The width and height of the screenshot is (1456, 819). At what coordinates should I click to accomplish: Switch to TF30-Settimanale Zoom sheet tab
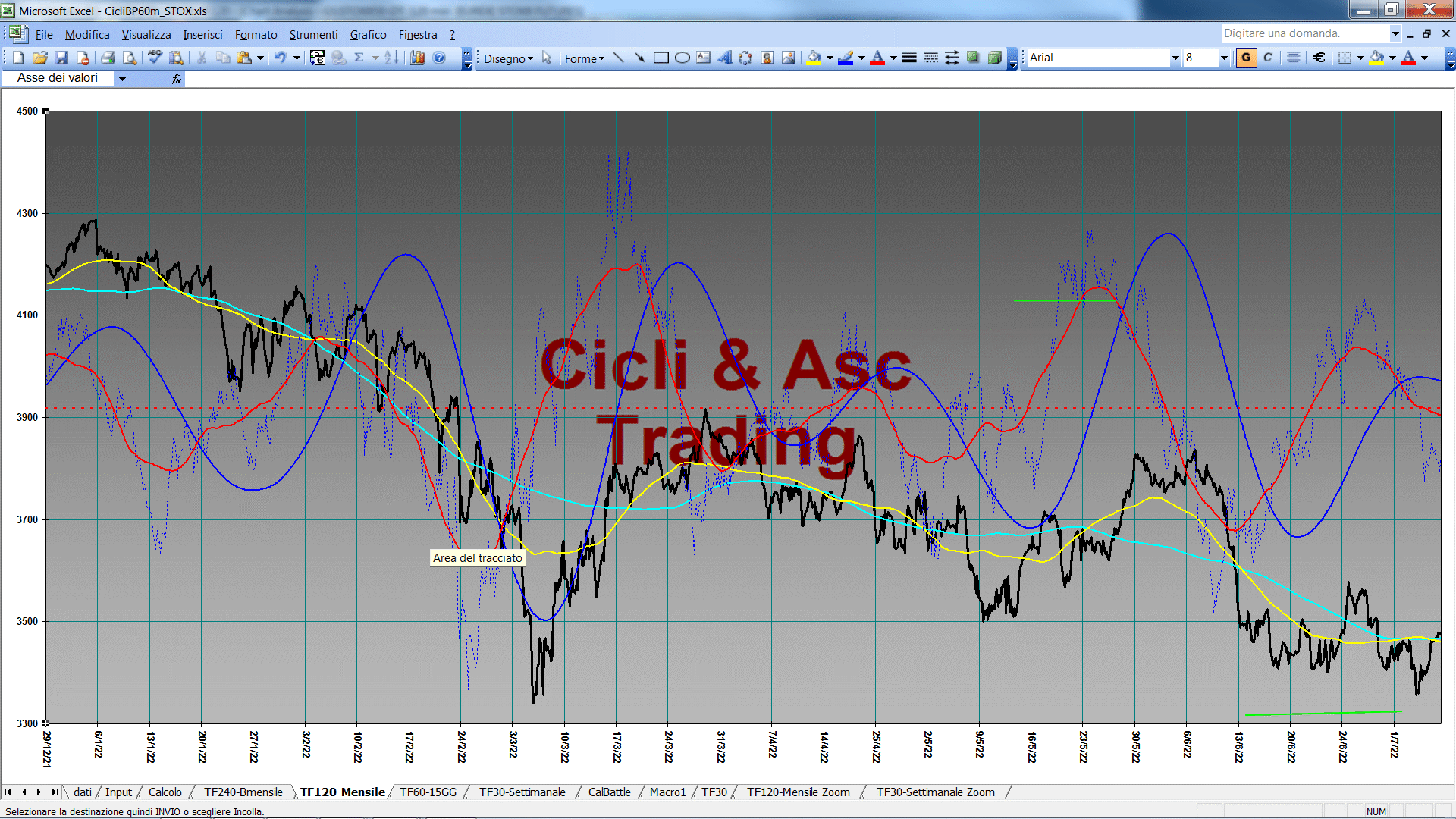pos(936,792)
